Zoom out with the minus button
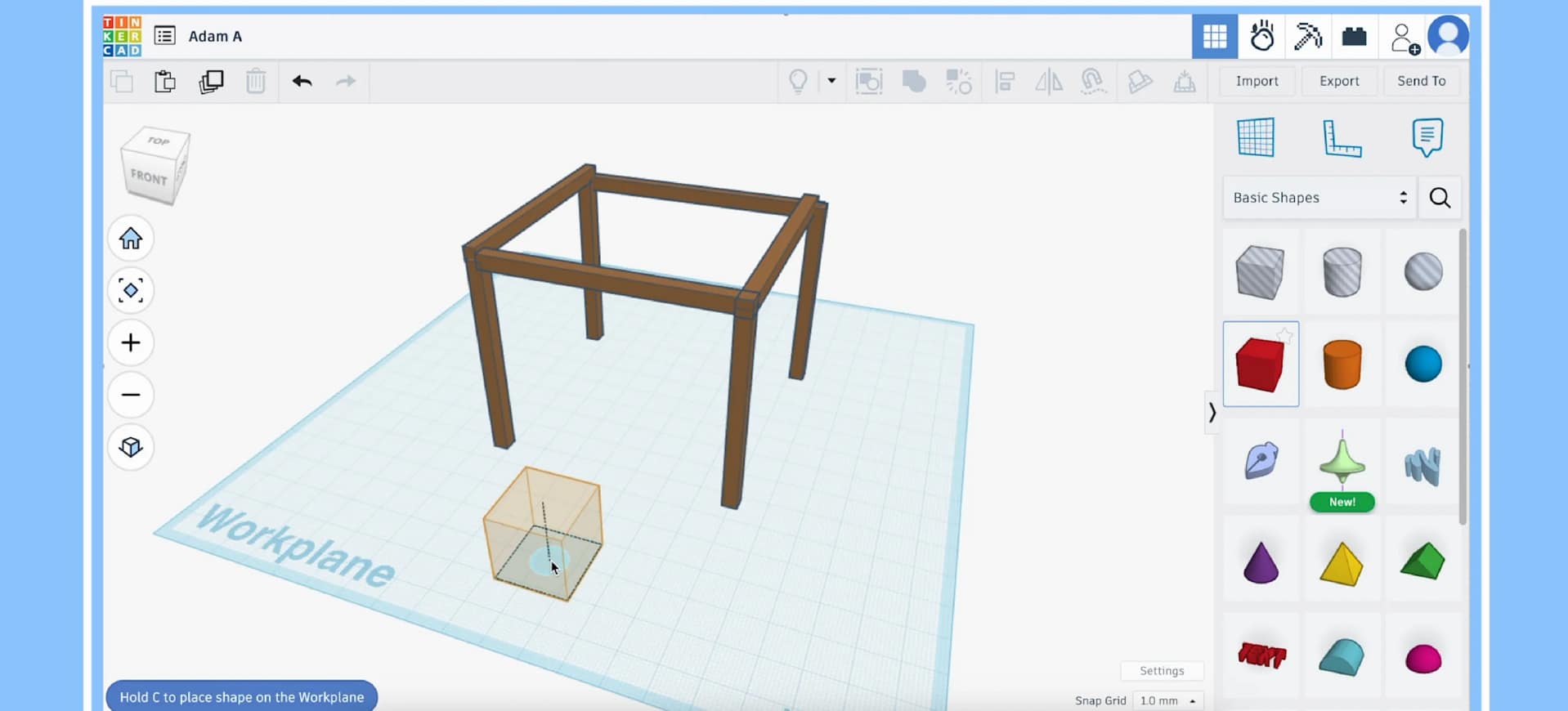 [131, 395]
